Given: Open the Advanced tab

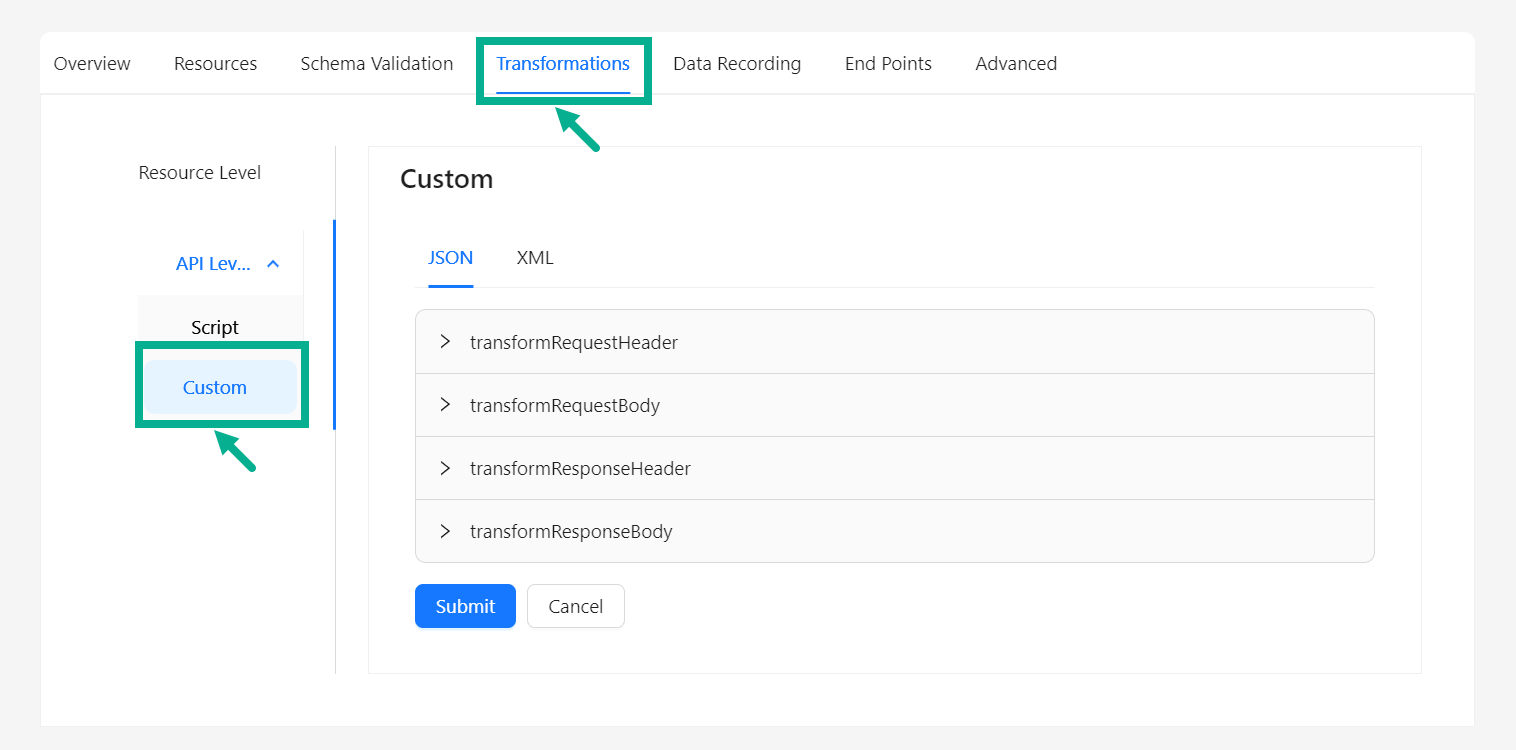Looking at the screenshot, I should [x=1016, y=64].
